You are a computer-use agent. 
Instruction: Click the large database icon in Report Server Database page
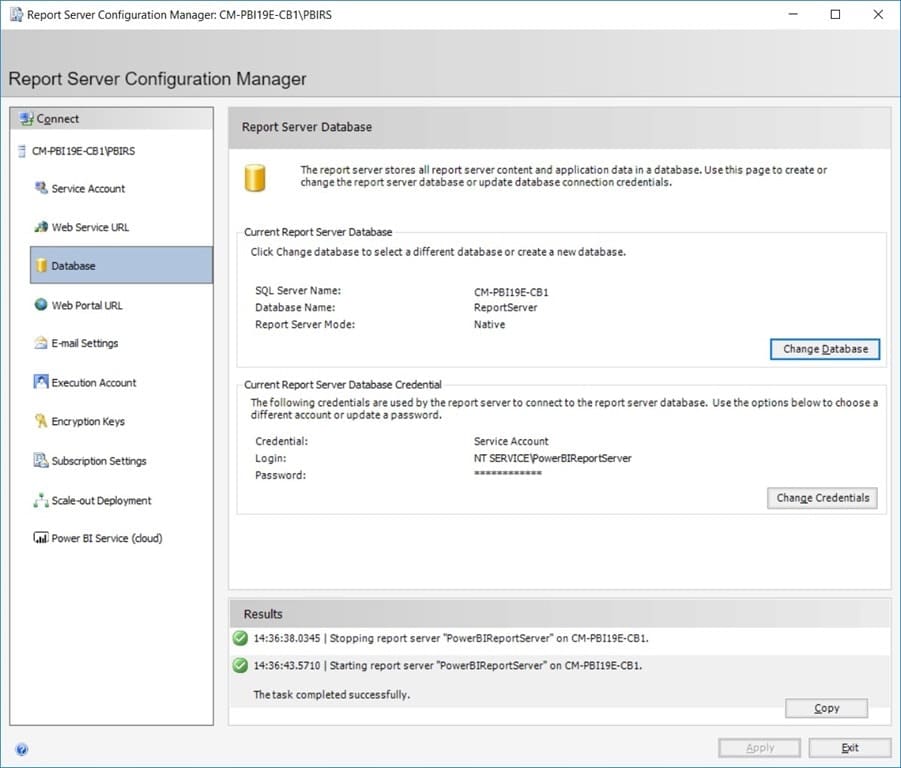click(255, 178)
